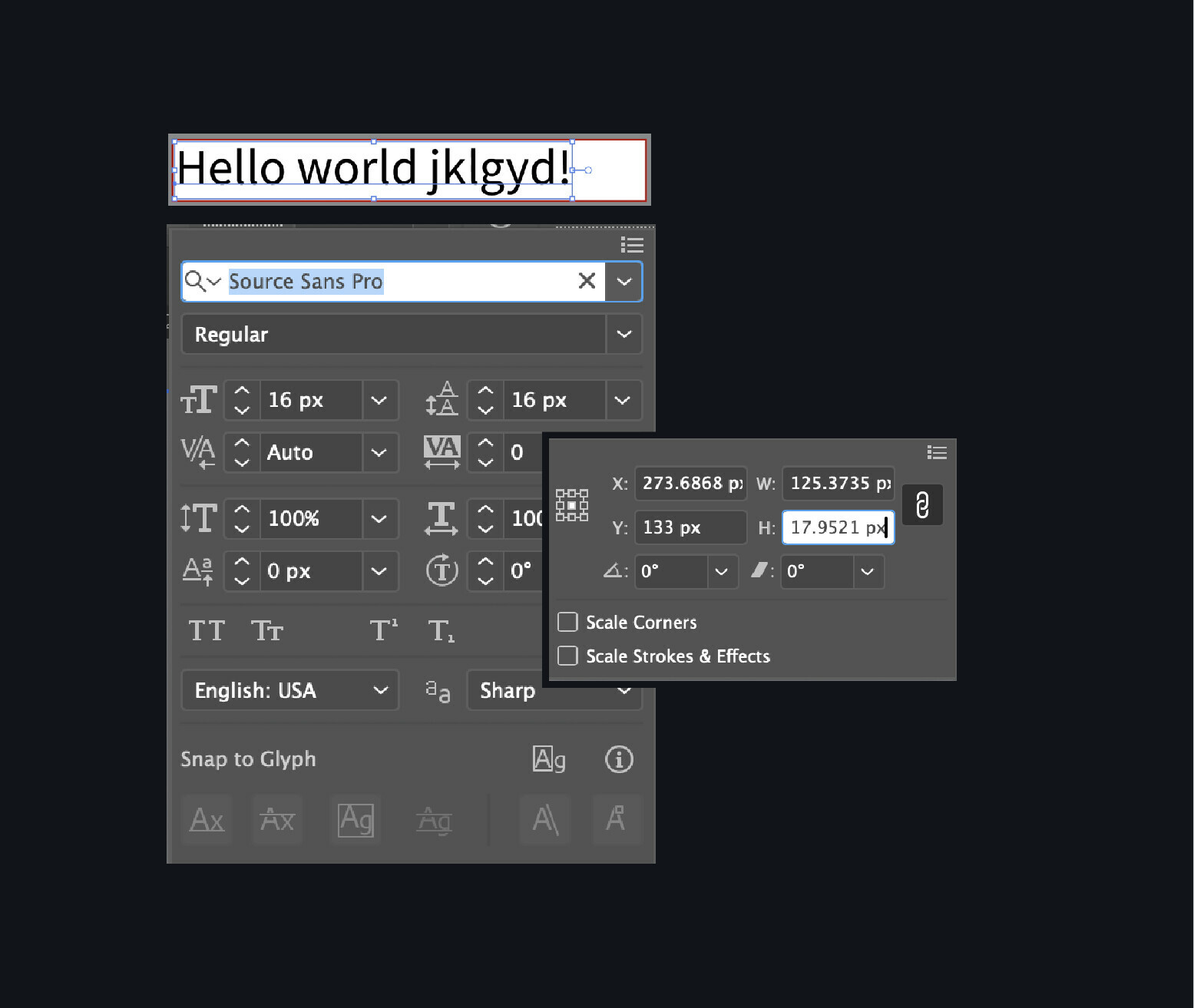Click the width W field
Screen dimensions: 1194x1008
click(x=838, y=484)
